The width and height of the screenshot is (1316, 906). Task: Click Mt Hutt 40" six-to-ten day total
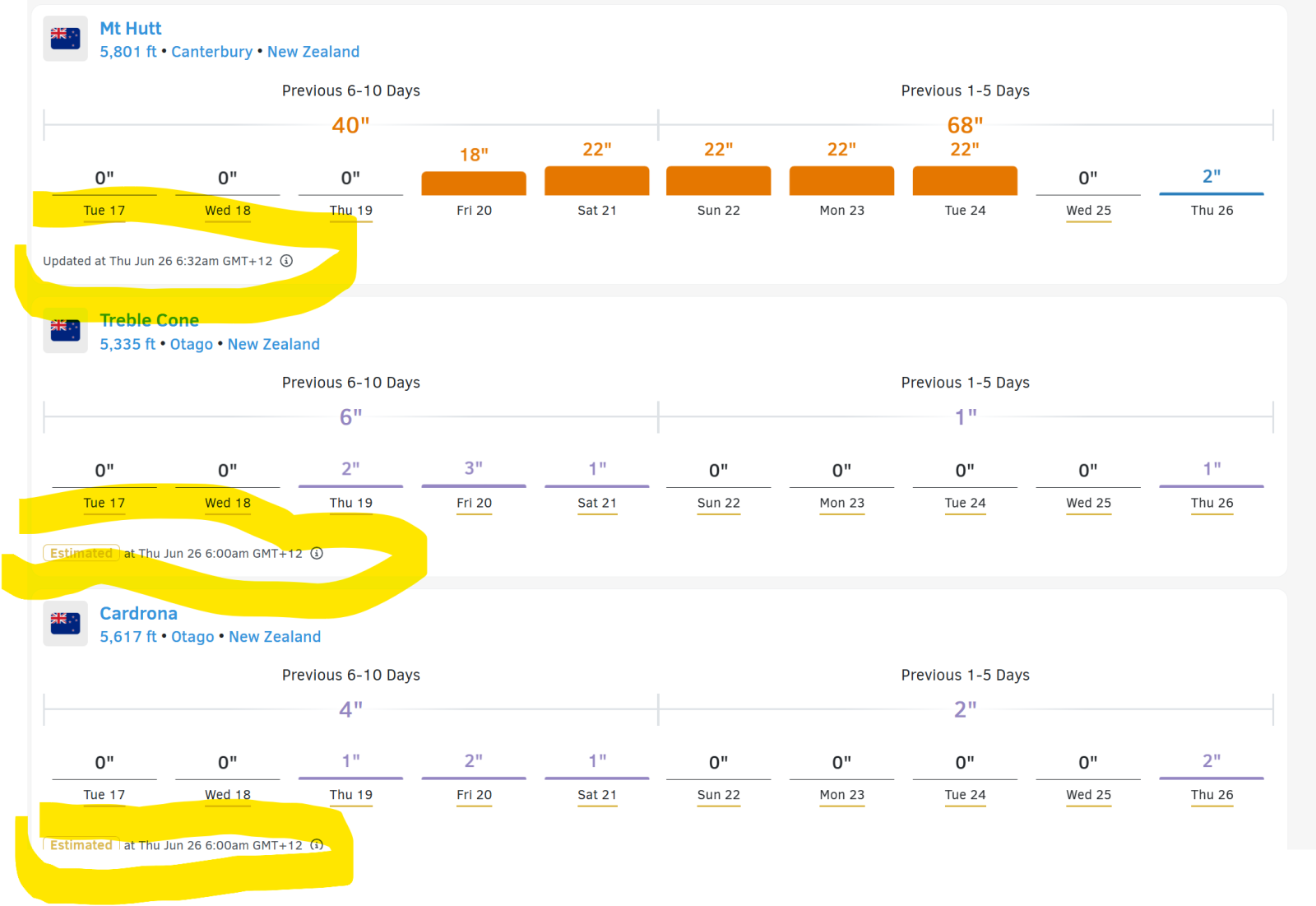351,125
